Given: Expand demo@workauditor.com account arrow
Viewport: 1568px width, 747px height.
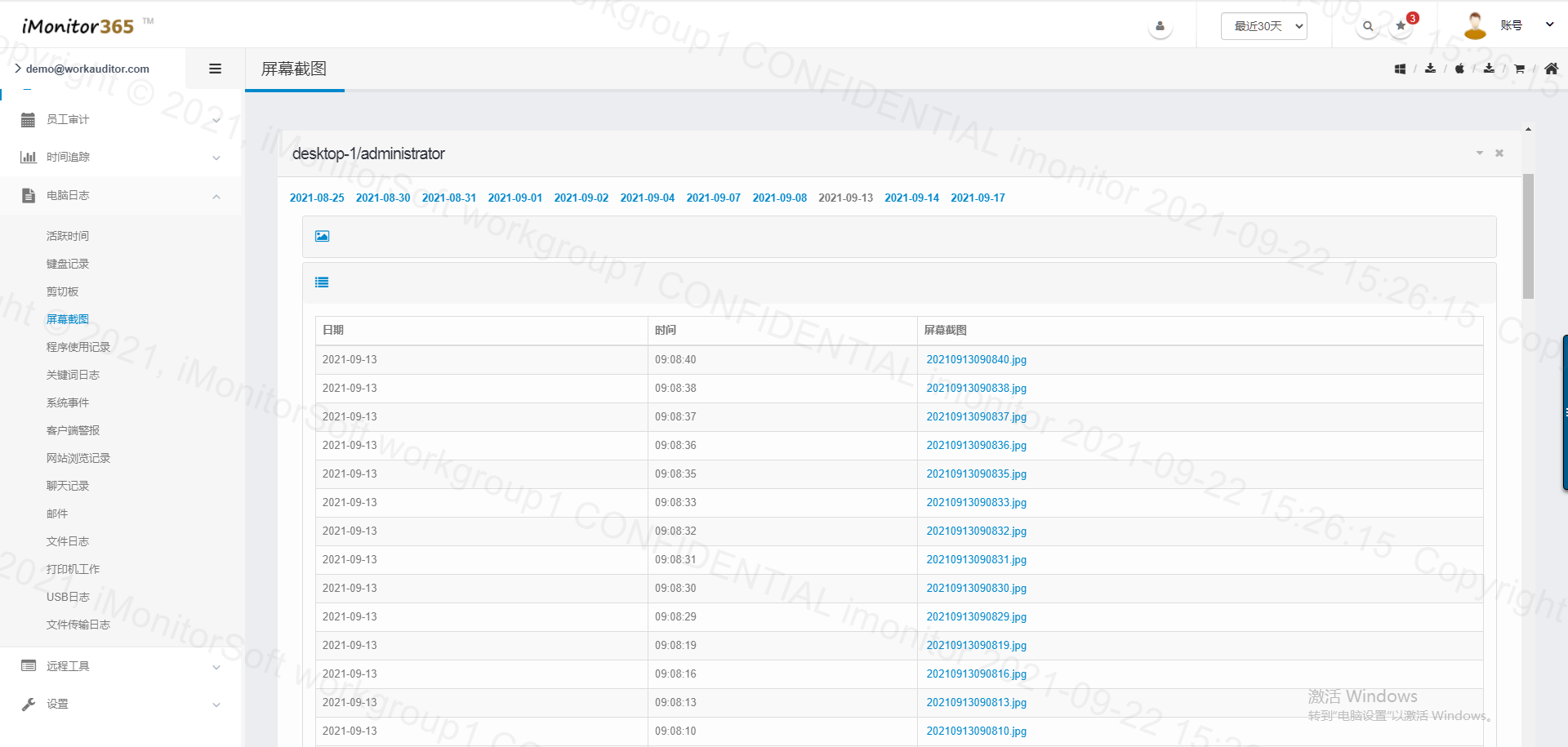Looking at the screenshot, I should click(x=18, y=69).
